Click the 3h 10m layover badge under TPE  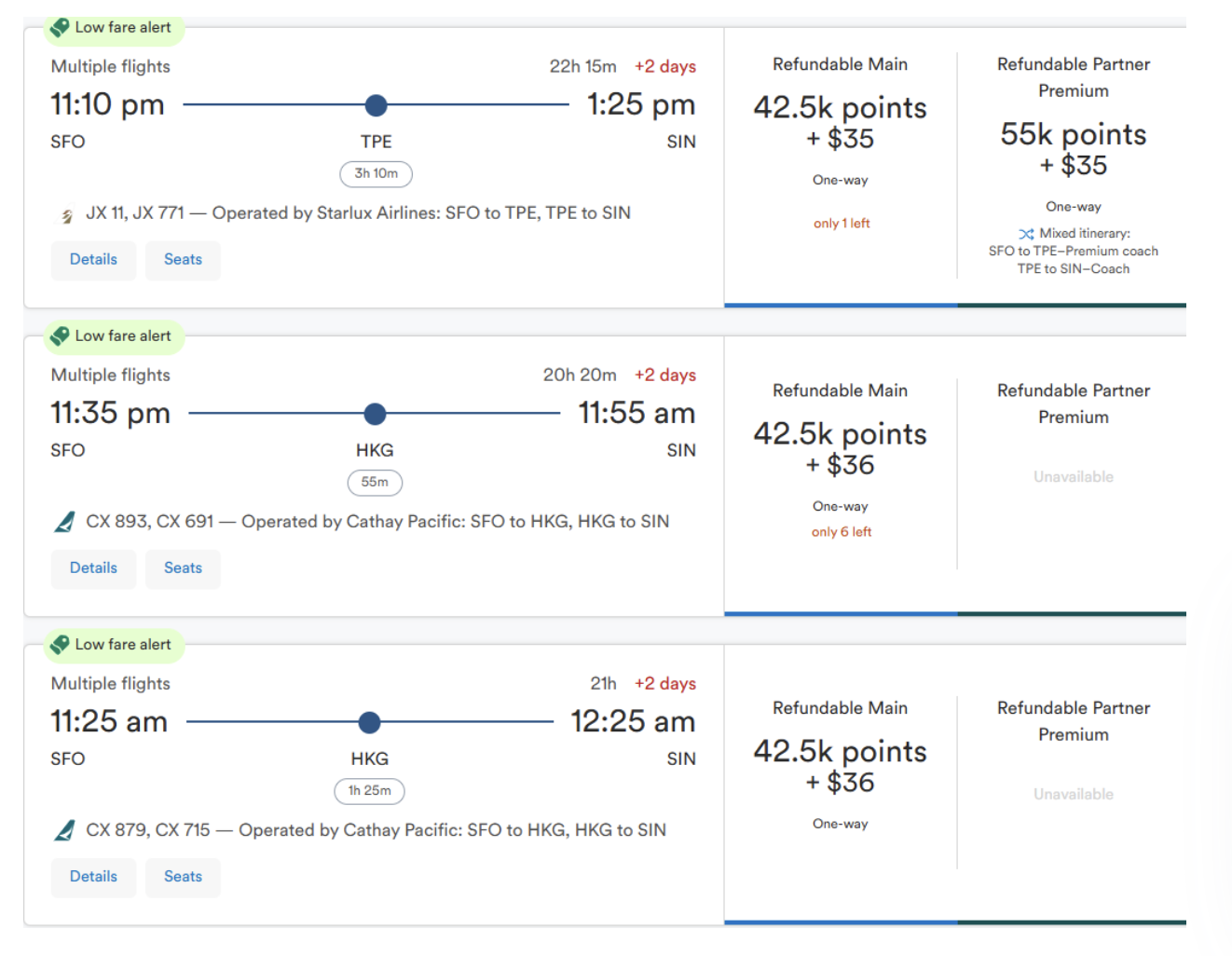point(376,174)
